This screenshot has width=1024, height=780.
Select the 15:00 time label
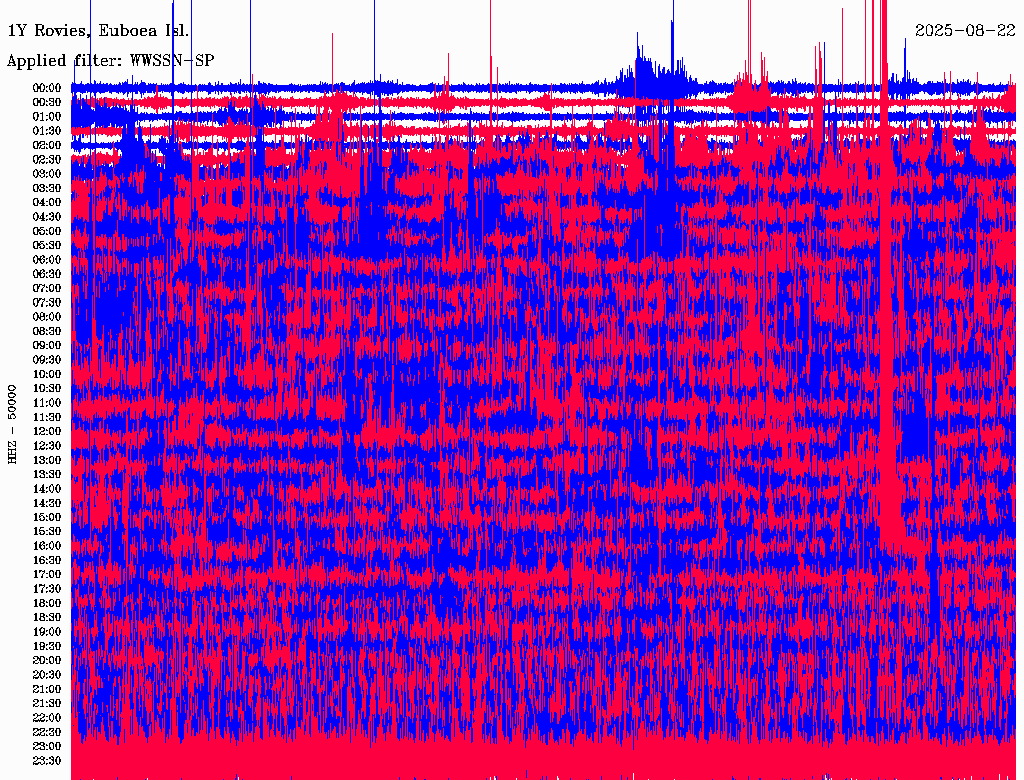[x=47, y=517]
